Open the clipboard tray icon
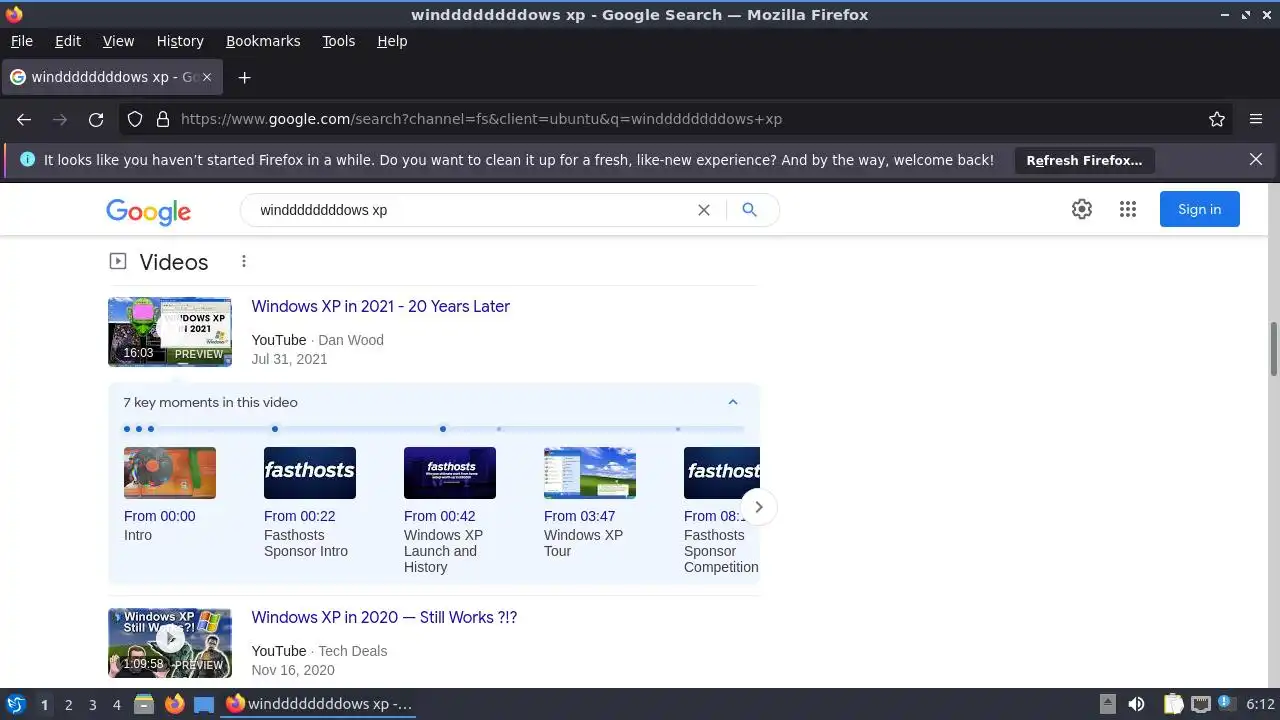 click(1173, 704)
